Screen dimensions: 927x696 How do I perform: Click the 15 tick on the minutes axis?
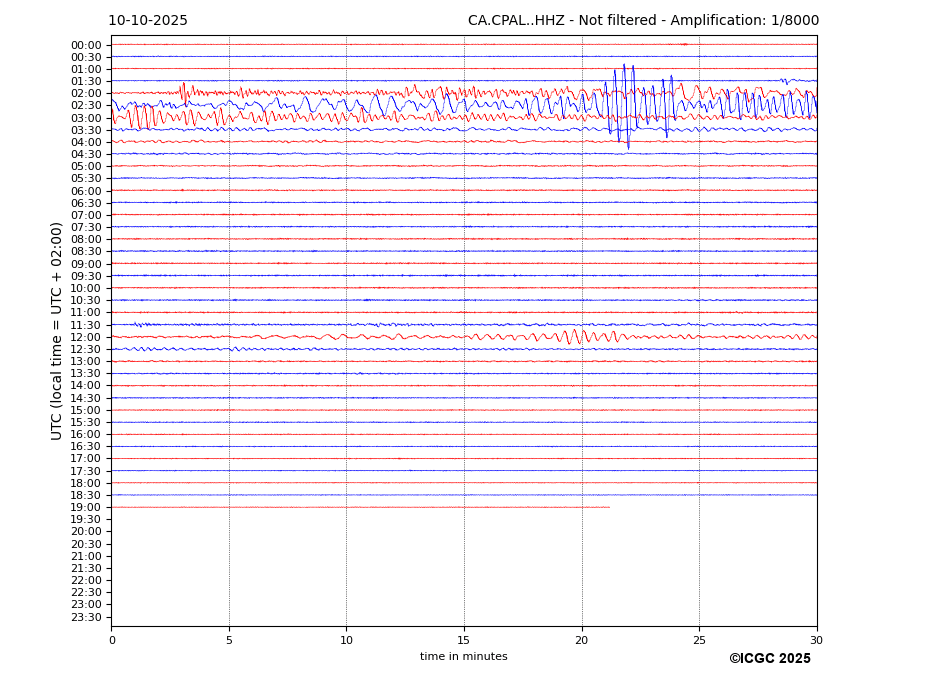(x=464, y=640)
